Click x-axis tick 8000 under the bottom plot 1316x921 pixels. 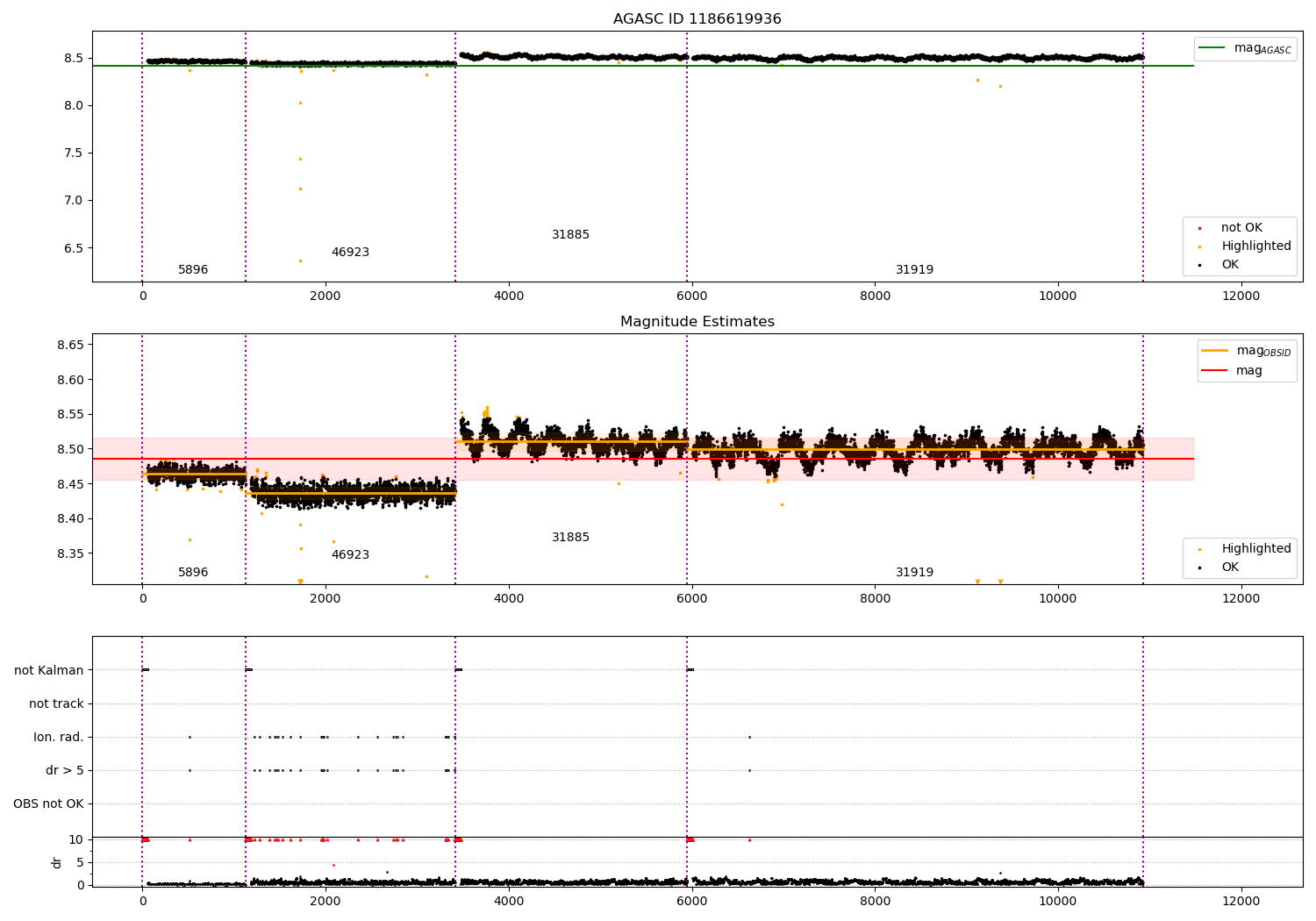pos(875,902)
